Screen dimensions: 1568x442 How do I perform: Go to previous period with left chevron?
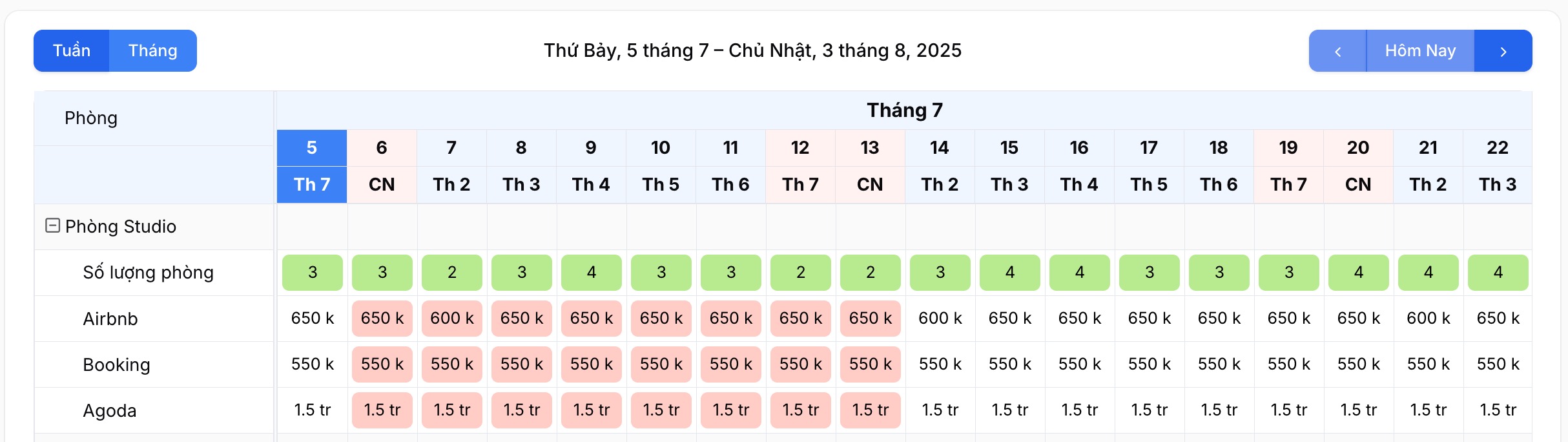point(1337,51)
